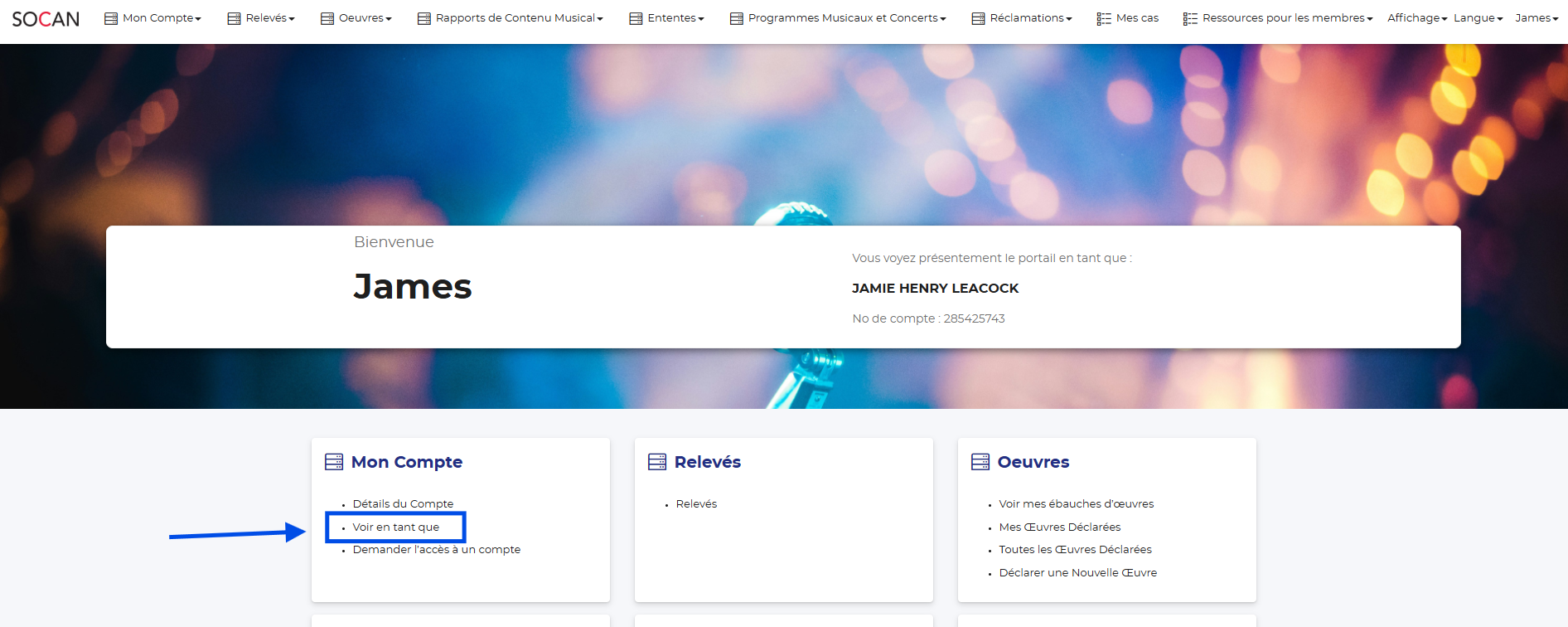Open the James user menu
This screenshot has width=1568, height=627.
point(1536,18)
